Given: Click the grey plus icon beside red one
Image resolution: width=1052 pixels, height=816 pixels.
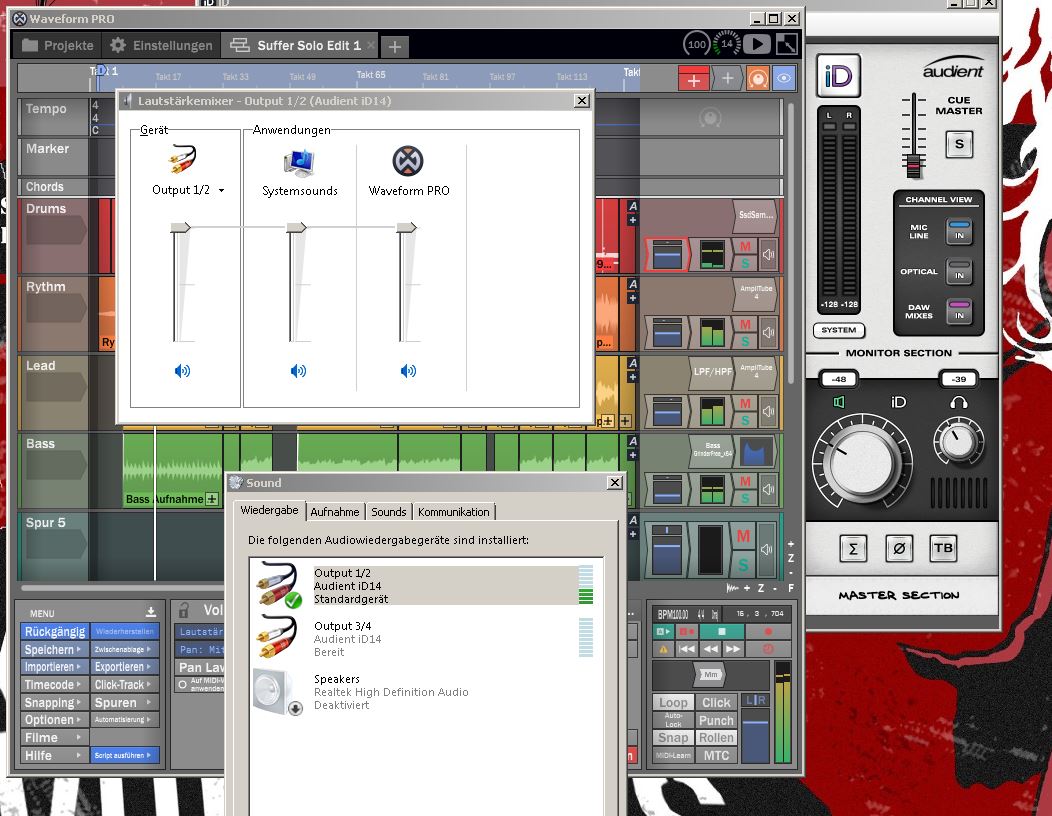Looking at the screenshot, I should click(727, 80).
